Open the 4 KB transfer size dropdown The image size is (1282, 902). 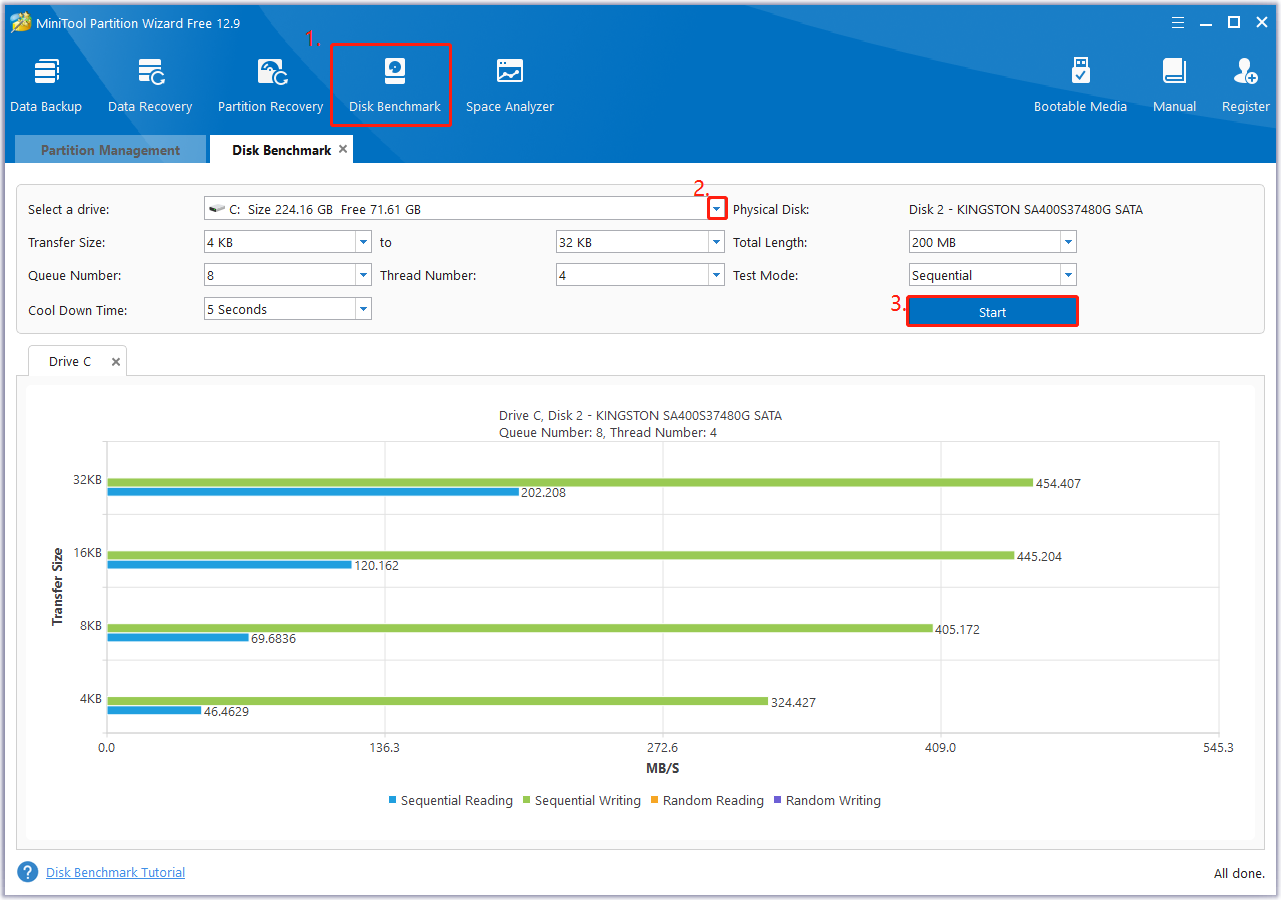[363, 242]
